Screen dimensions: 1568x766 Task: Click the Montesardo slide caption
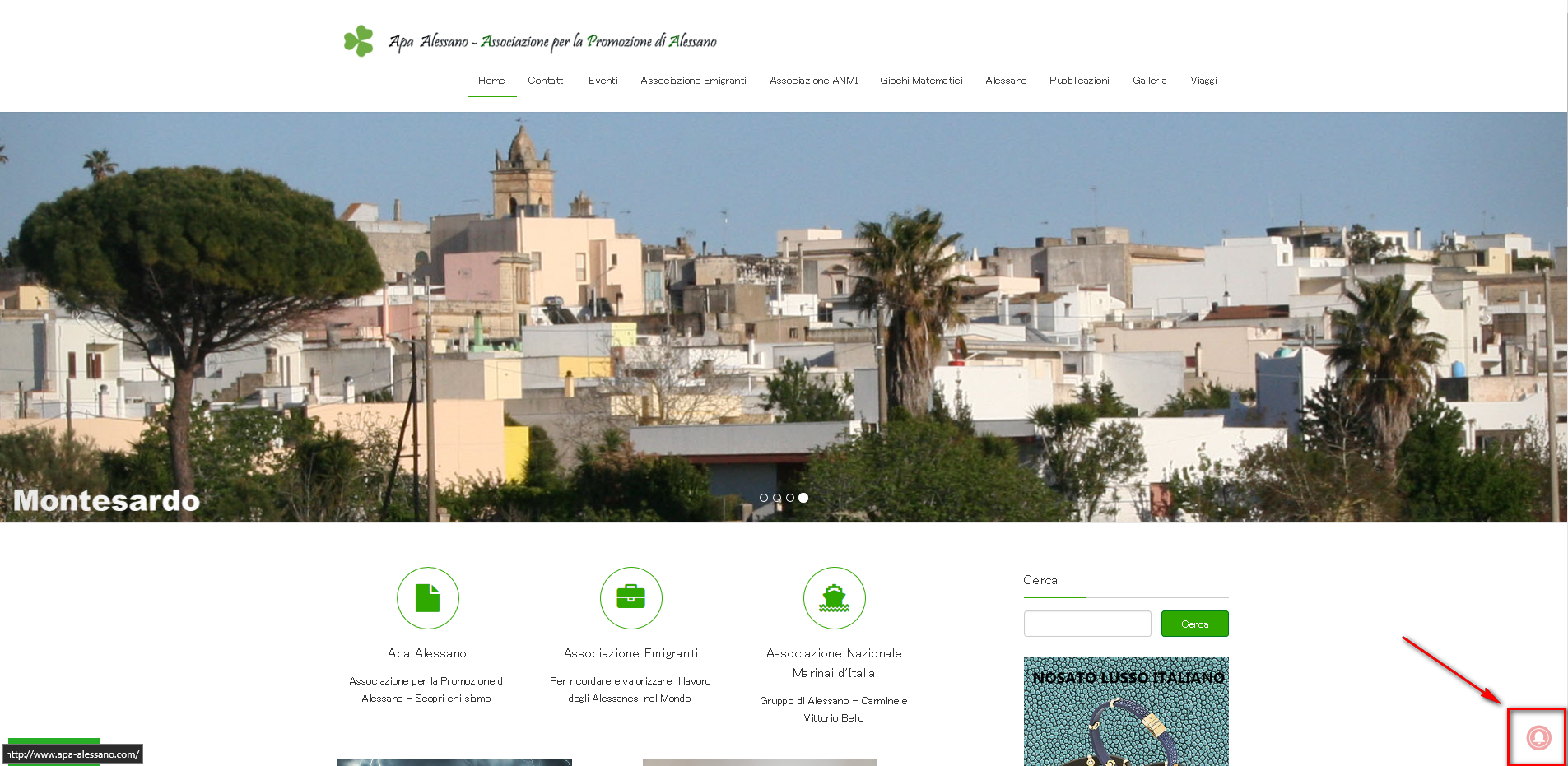pyautogui.click(x=107, y=500)
